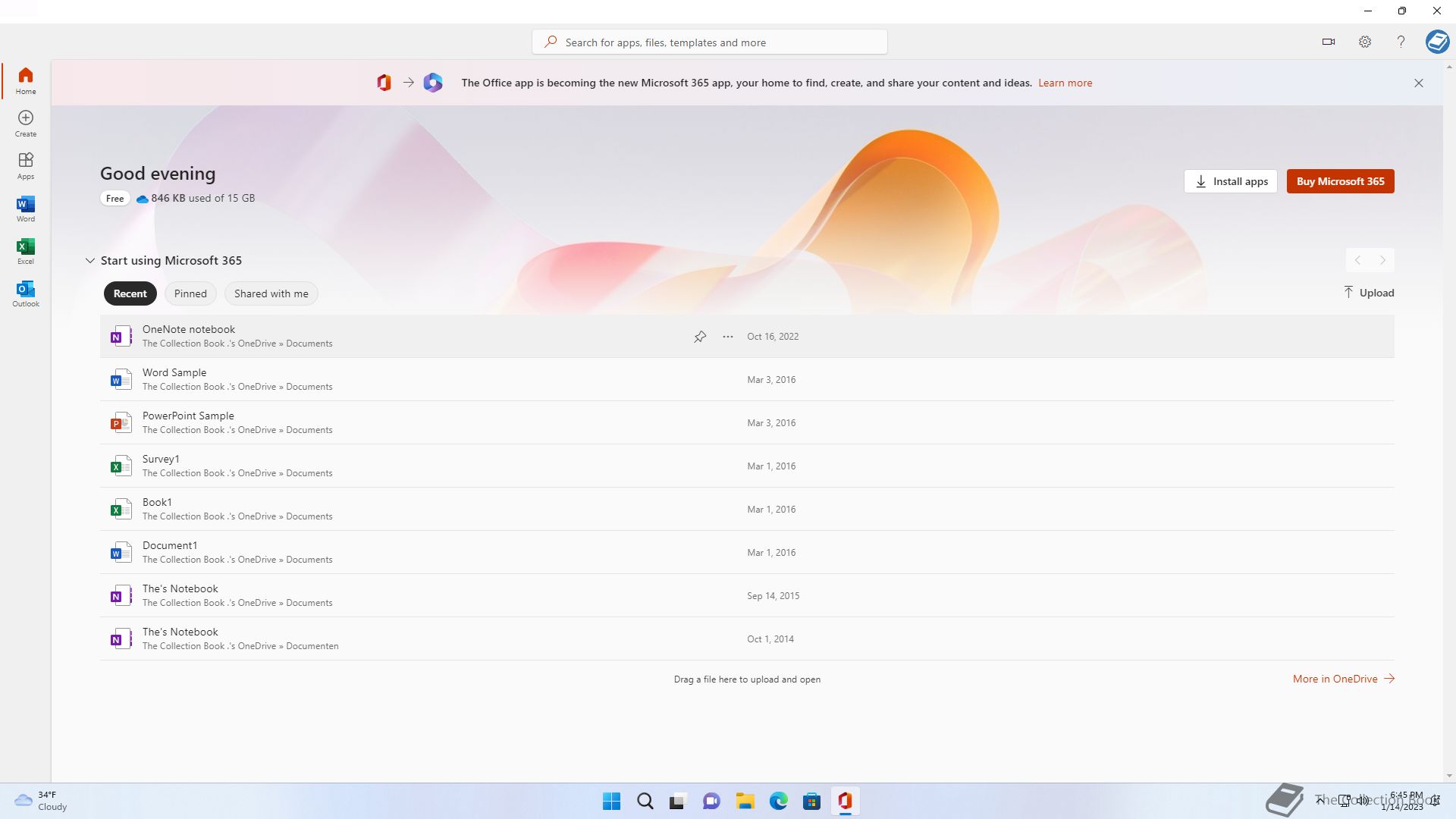Image resolution: width=1456 pixels, height=819 pixels.
Task: Dismiss the Microsoft 365 banner
Action: pos(1419,83)
